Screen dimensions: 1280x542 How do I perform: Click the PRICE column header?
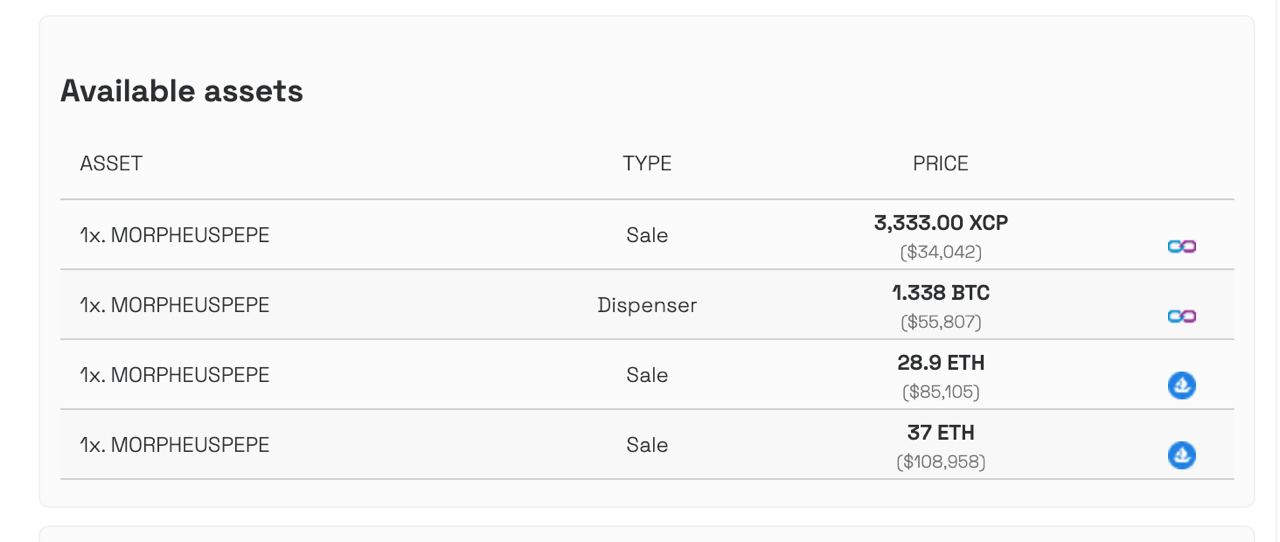[941, 163]
